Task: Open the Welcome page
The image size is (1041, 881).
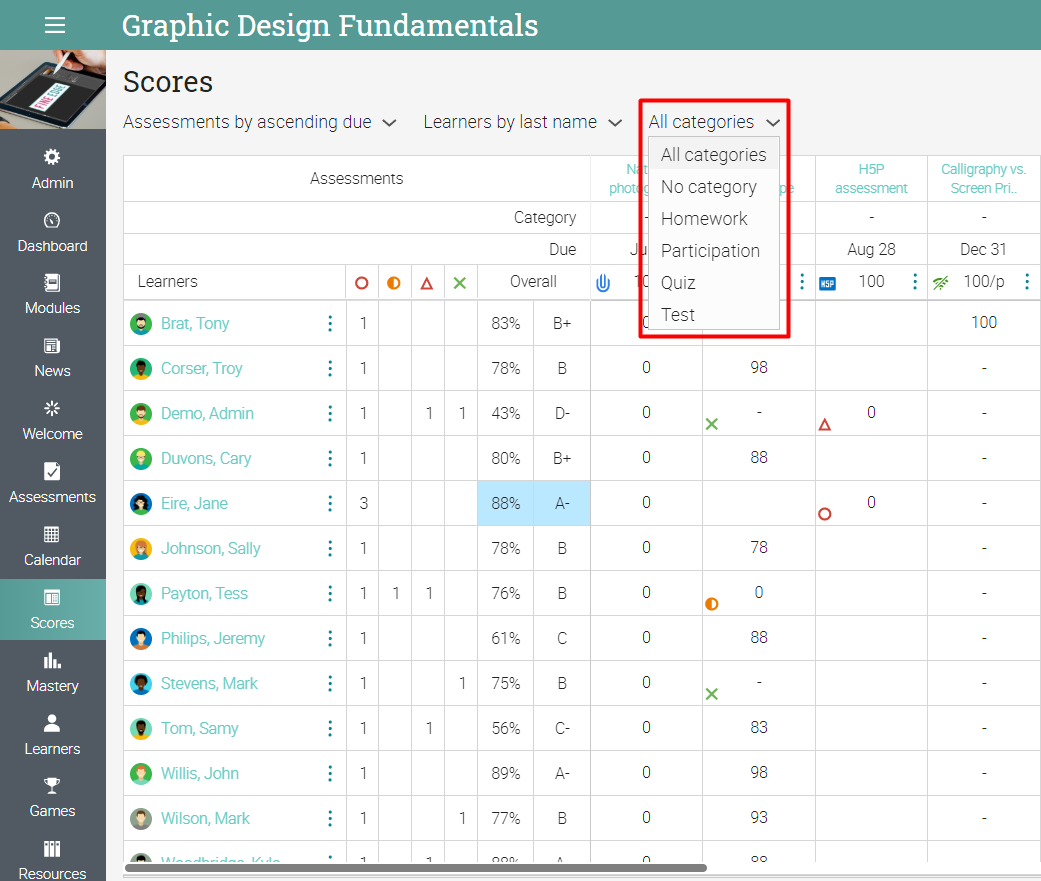Action: tap(52, 421)
